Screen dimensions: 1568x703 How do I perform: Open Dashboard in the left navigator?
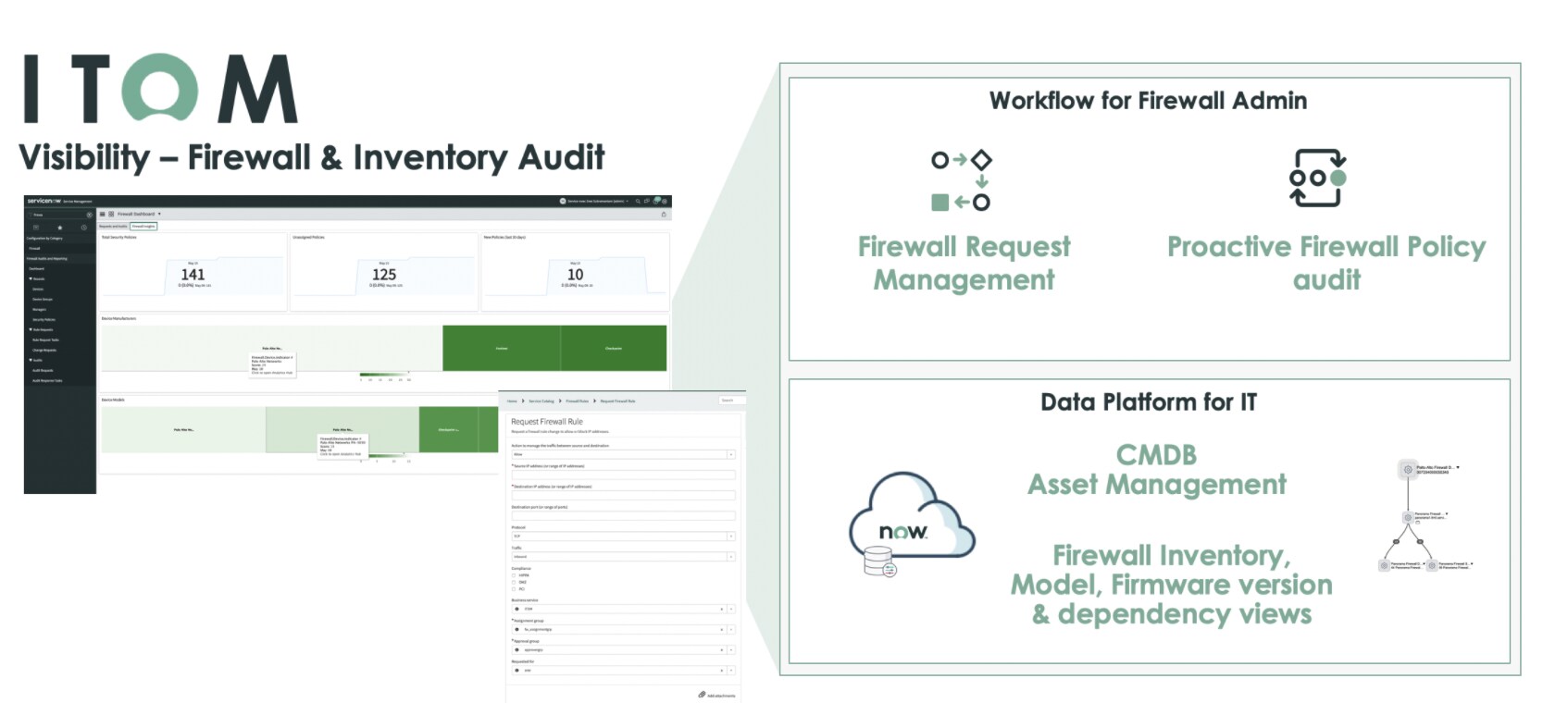[38, 268]
